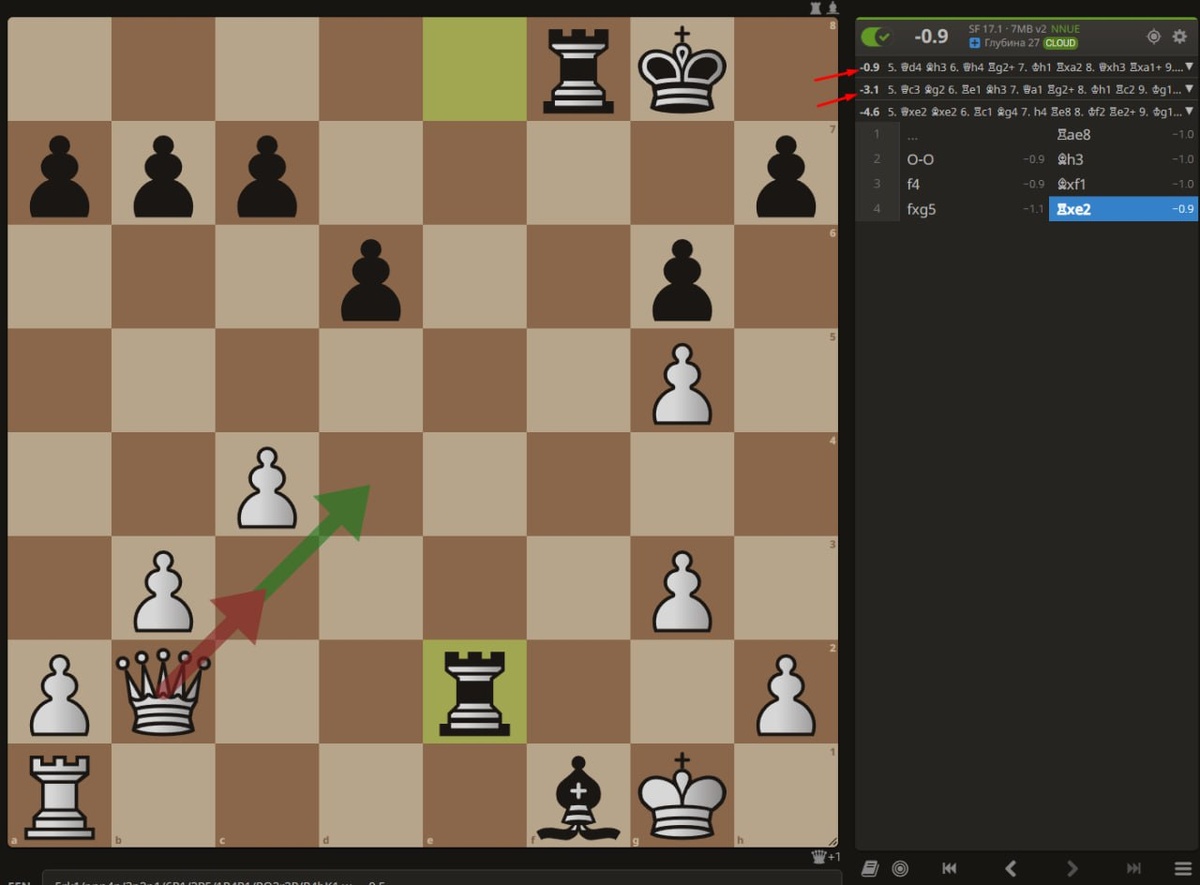Click the highlighted empty e8 square

pos(475,69)
